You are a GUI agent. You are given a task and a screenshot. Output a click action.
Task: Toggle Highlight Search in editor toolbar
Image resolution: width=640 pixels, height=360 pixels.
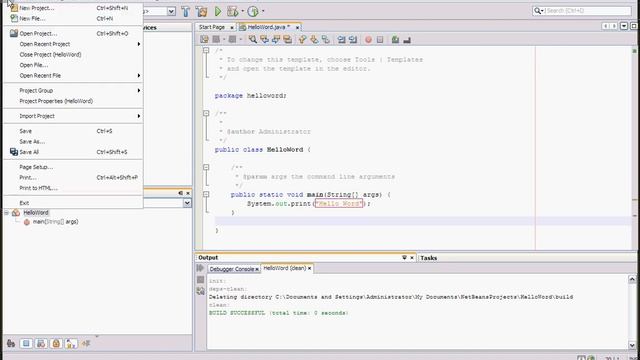287,40
